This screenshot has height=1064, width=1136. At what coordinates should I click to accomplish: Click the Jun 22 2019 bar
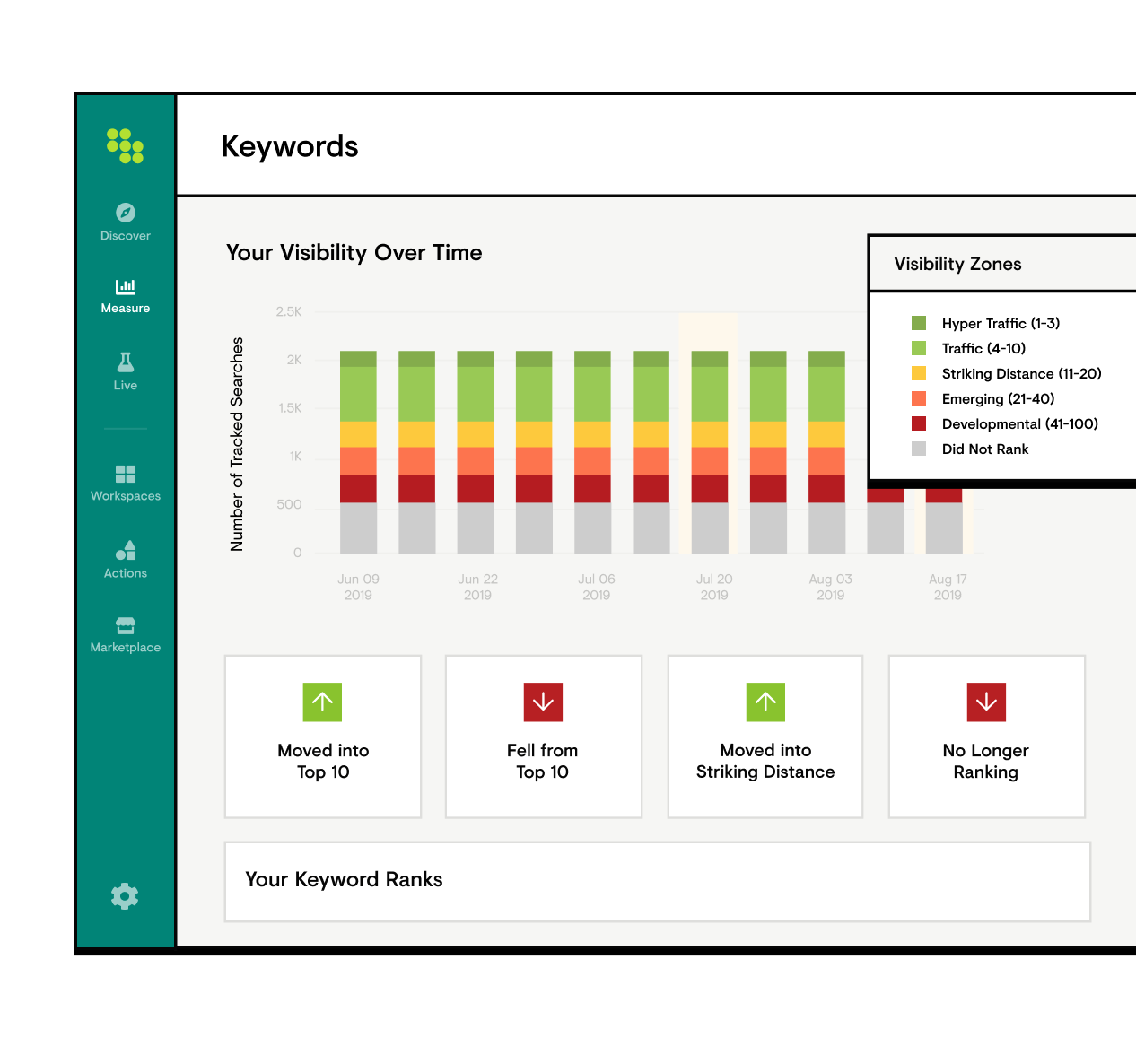click(x=476, y=452)
